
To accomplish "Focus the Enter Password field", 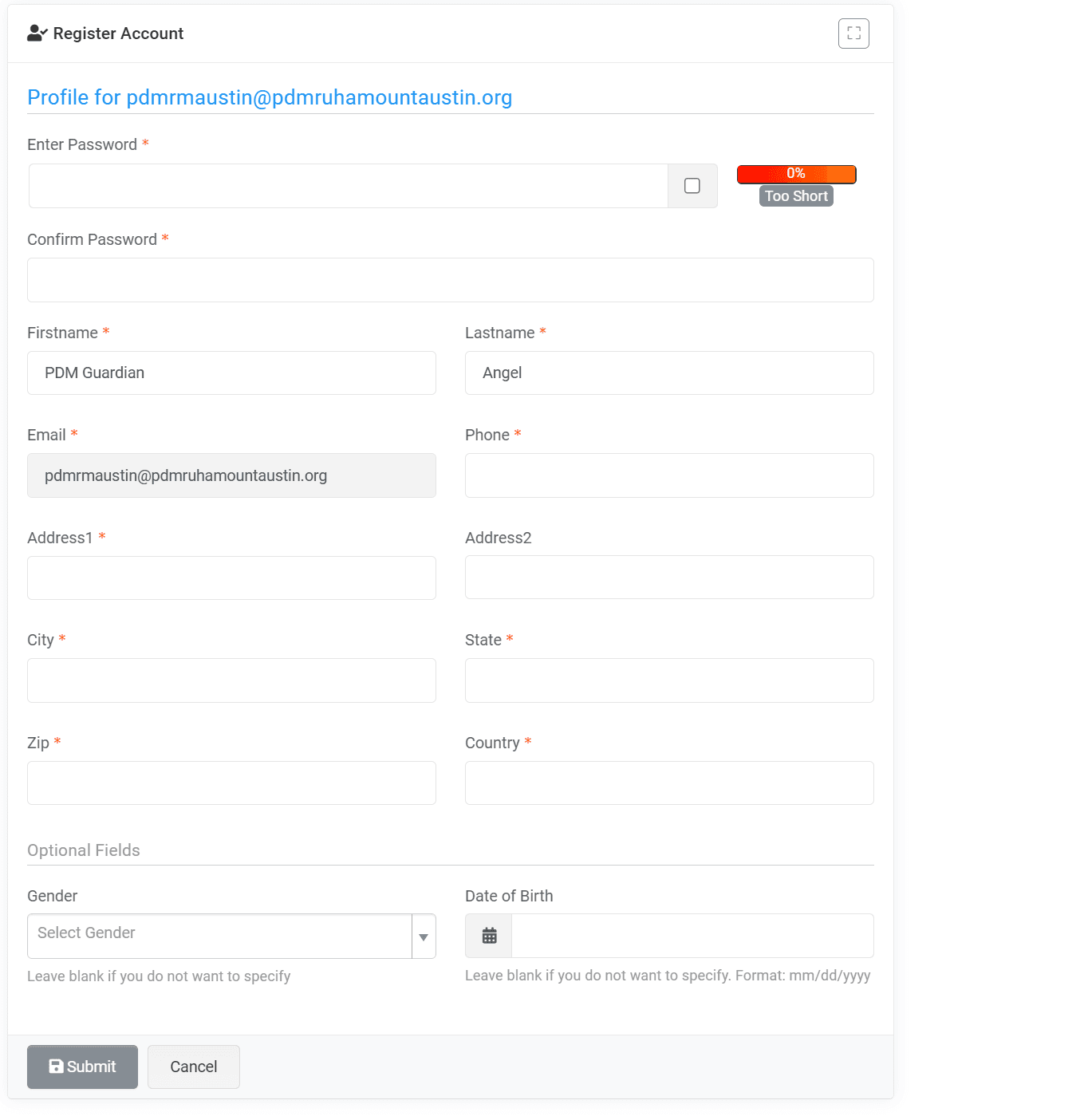I will (349, 186).
